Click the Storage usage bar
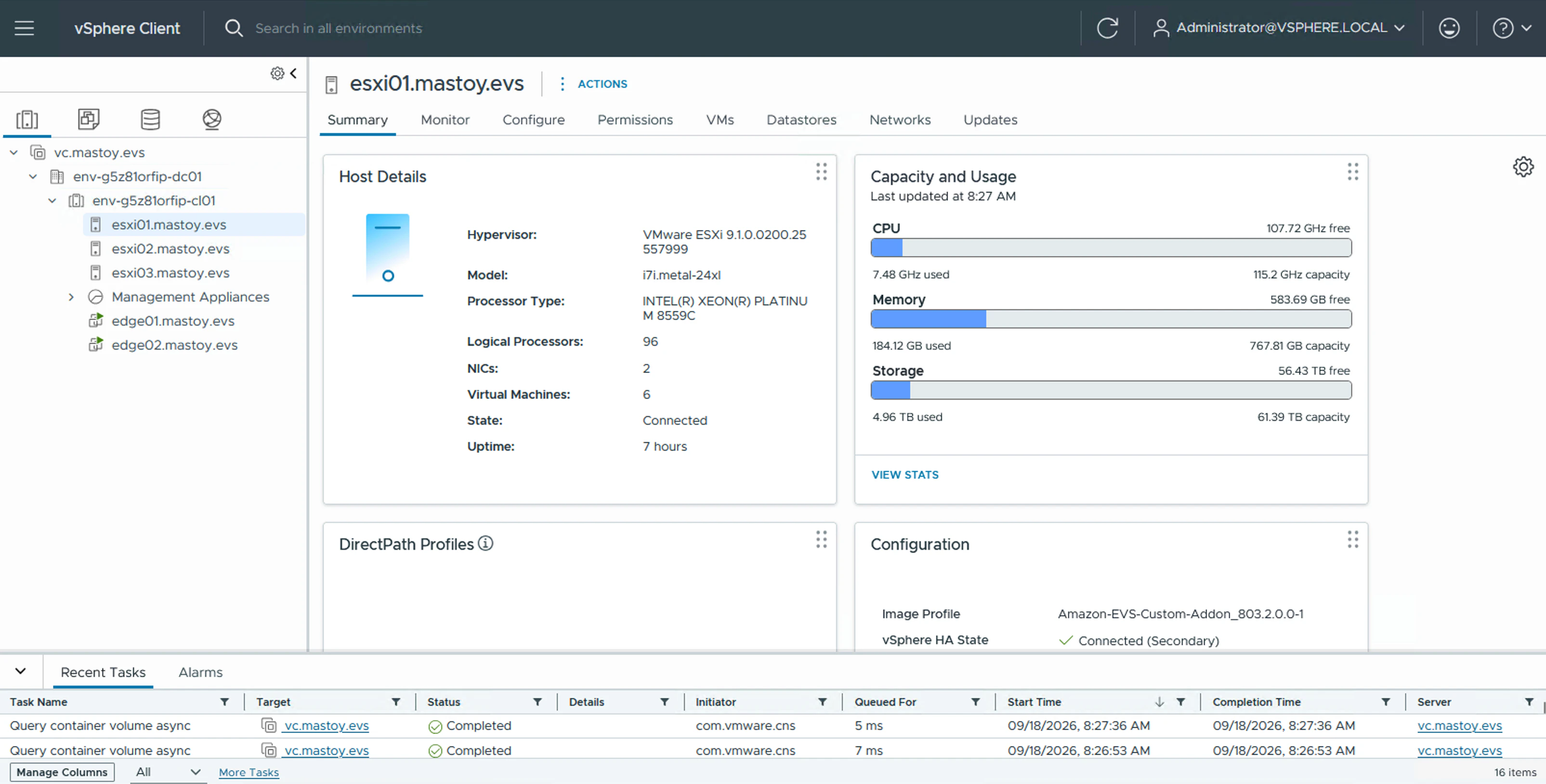The image size is (1546, 784). [x=1111, y=390]
